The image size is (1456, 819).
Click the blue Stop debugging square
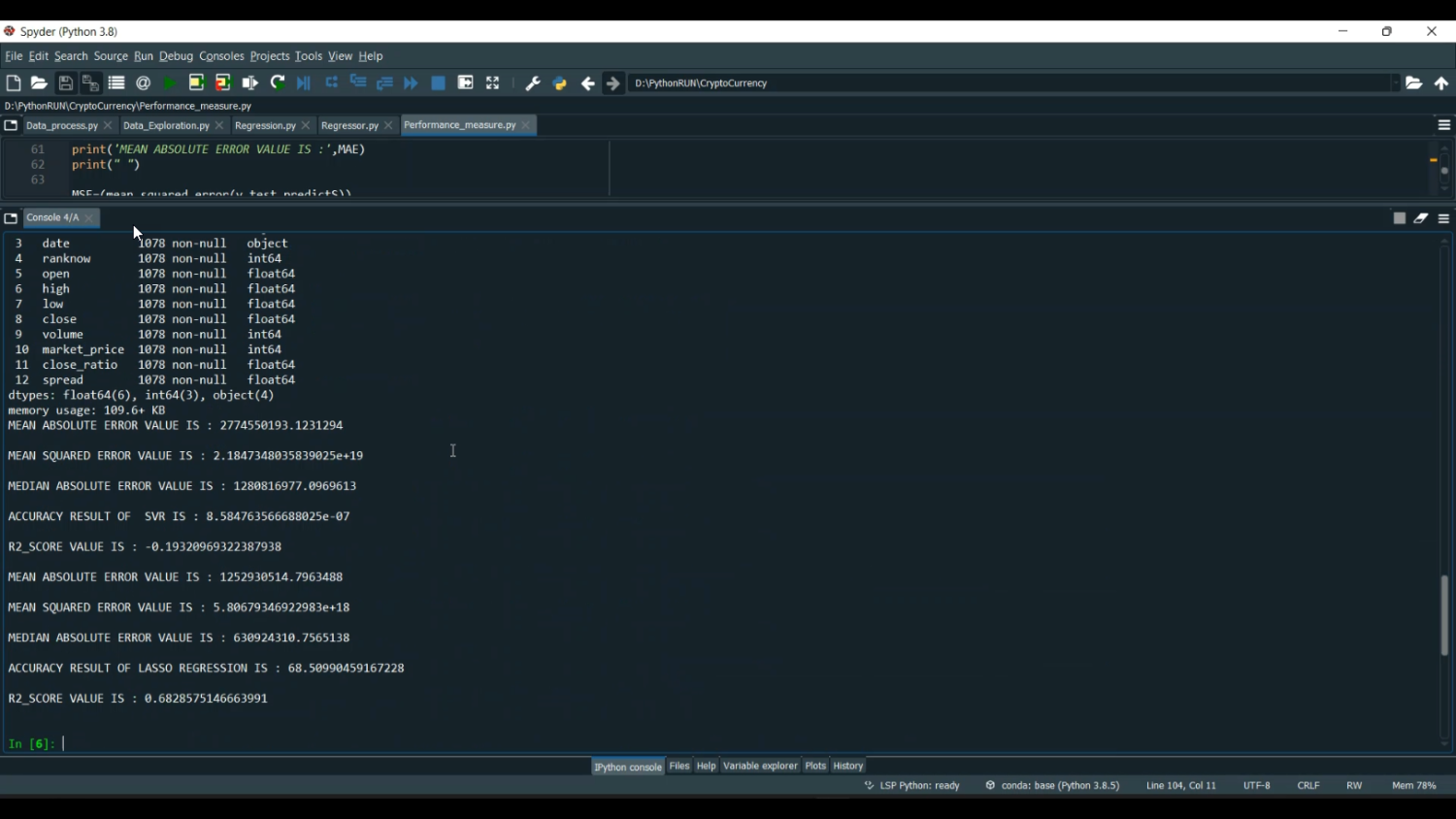click(x=439, y=83)
